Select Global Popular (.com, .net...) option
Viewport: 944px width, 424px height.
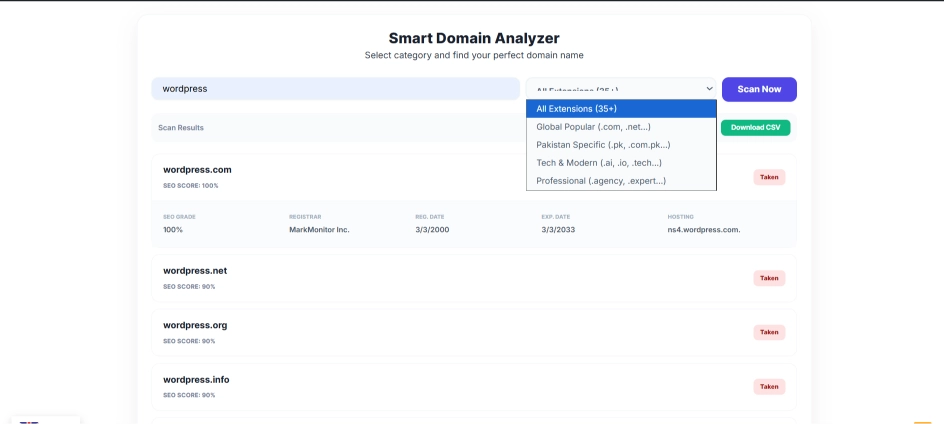(621, 127)
